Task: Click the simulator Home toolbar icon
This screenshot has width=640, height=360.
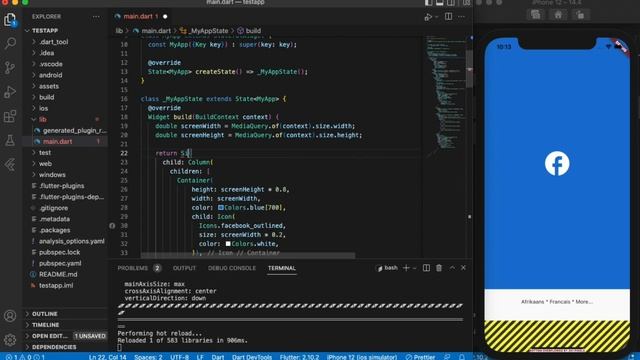Action: (558, 15)
